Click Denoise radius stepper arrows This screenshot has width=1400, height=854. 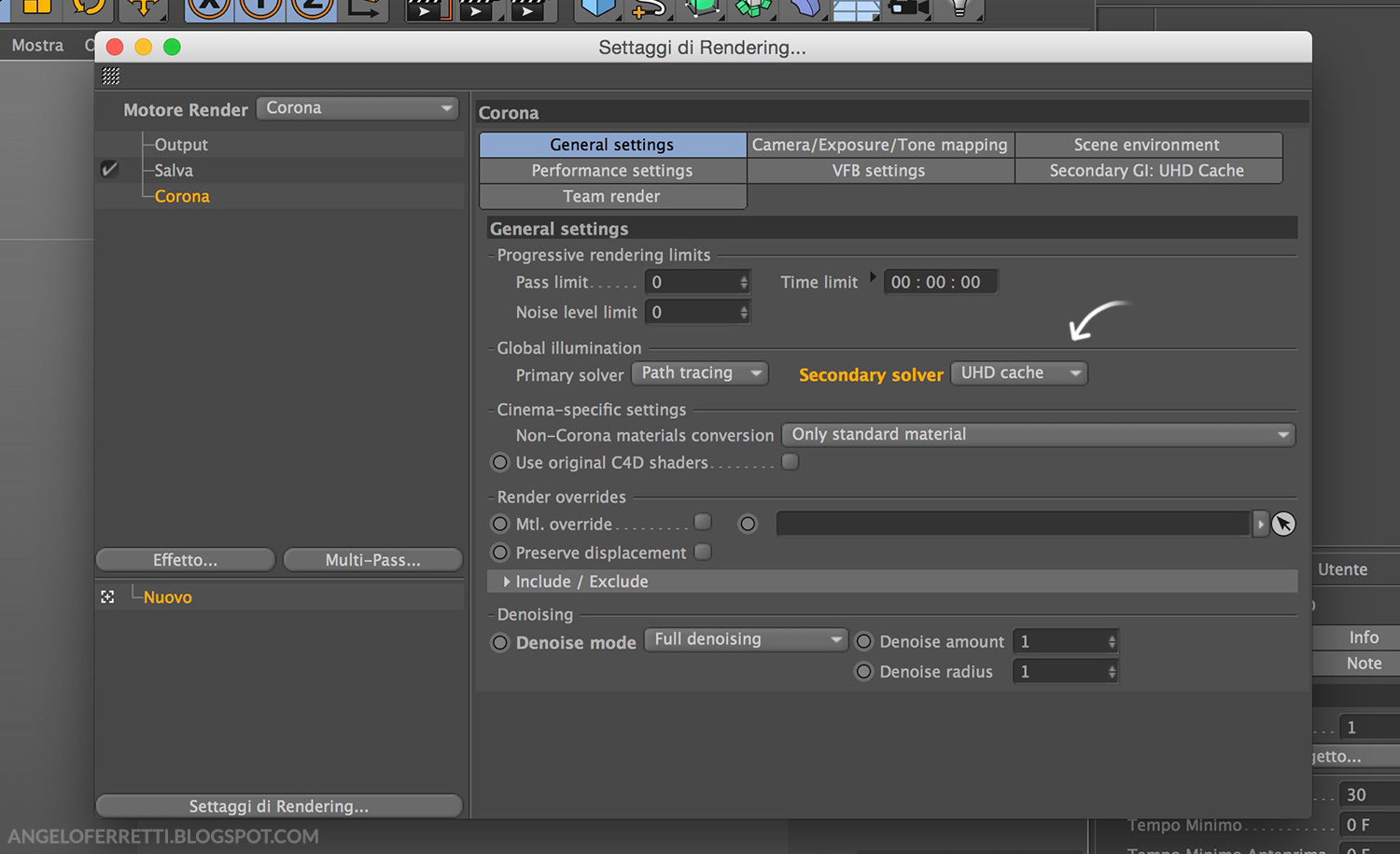pos(1112,671)
